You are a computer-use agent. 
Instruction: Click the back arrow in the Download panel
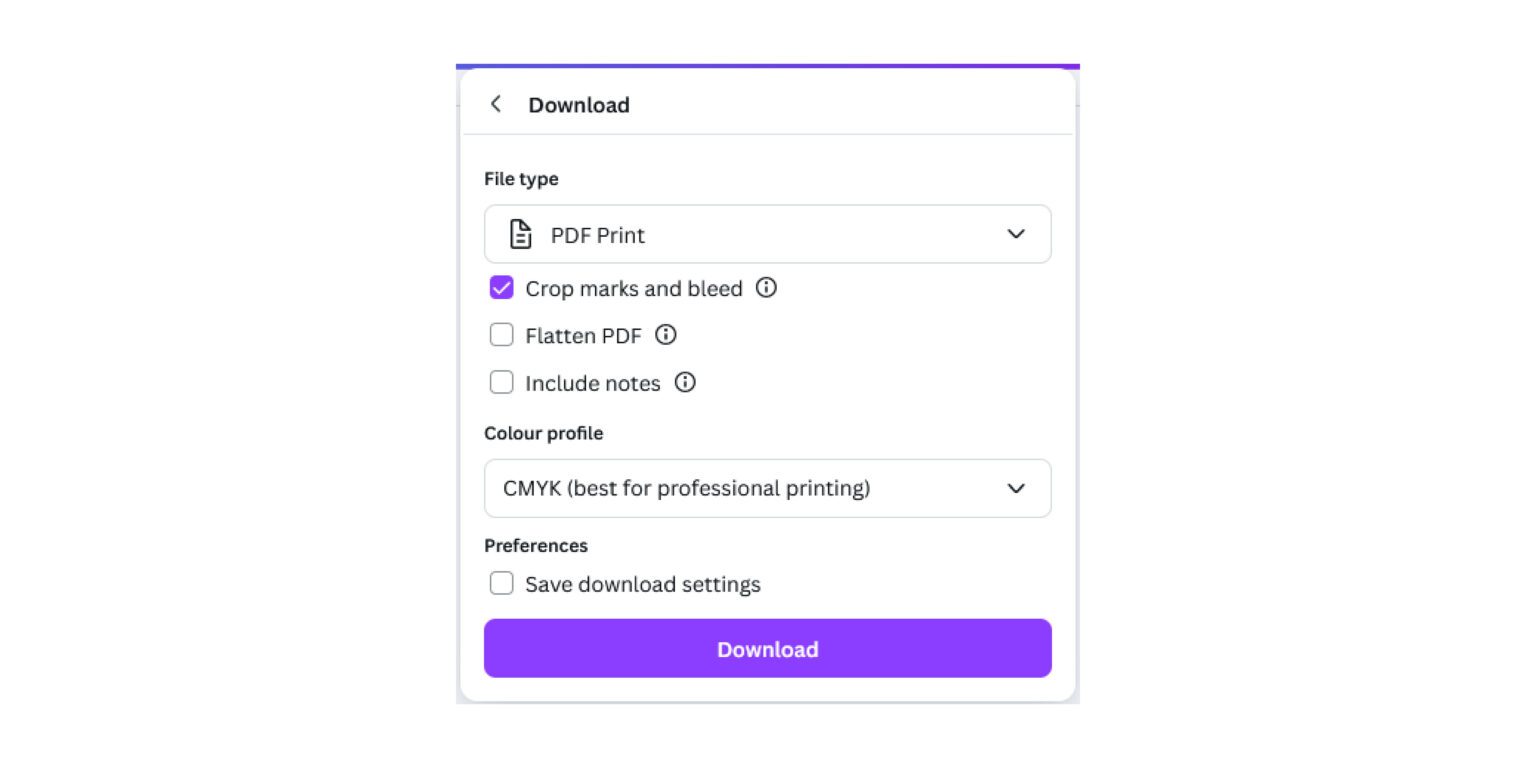[x=496, y=103]
